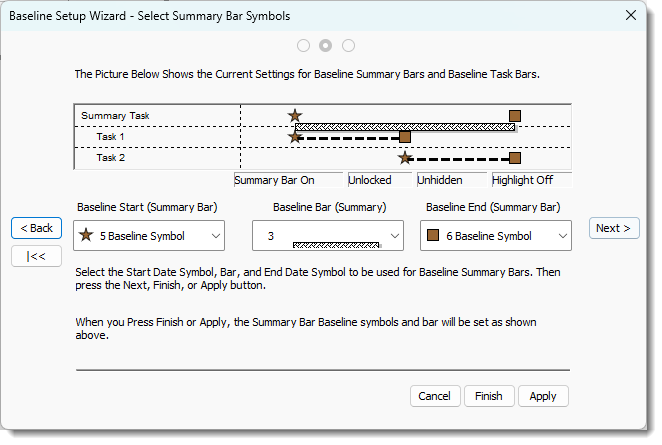Toggle the Unhidden setting
Viewport: 662px width, 445px height.
(451, 180)
